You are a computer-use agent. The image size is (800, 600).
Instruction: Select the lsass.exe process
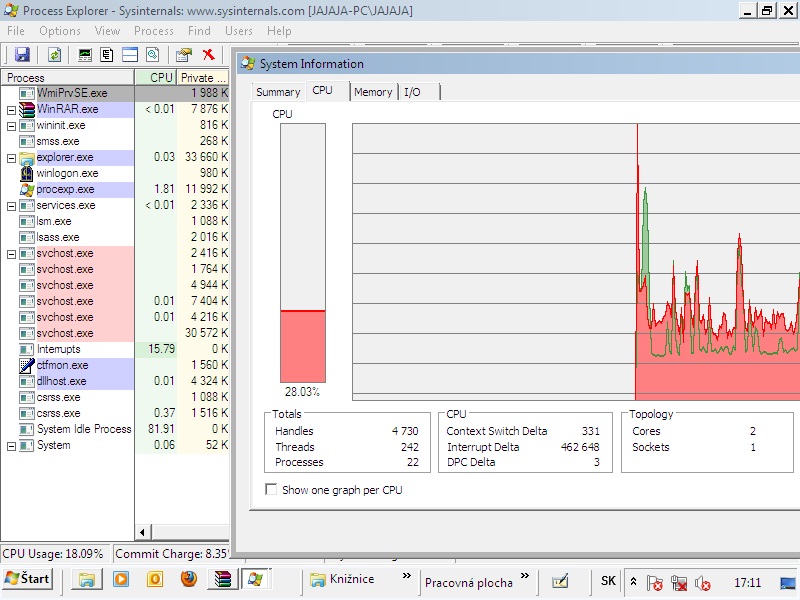[115, 237]
